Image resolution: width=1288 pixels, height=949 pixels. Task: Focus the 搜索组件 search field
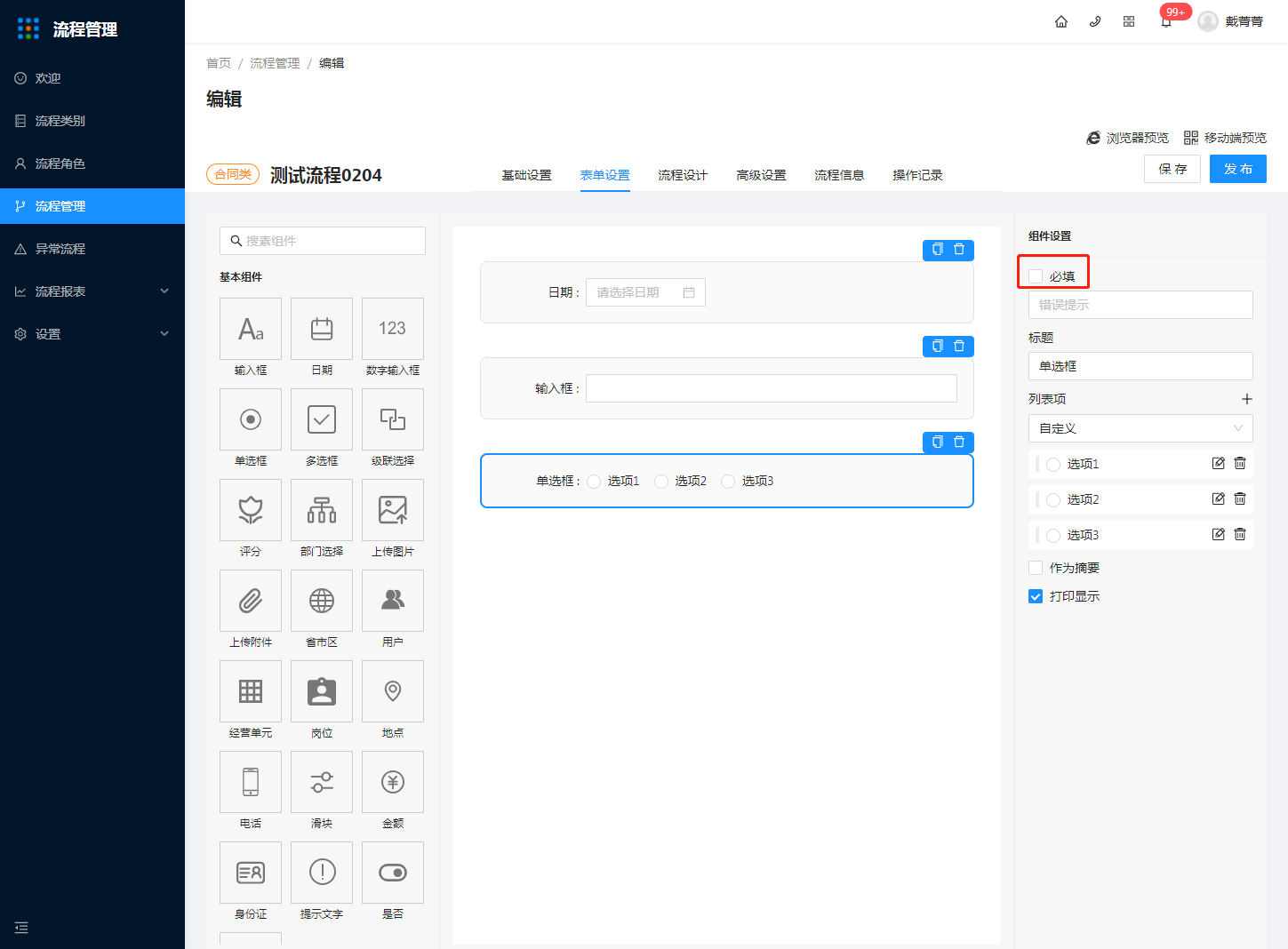point(323,241)
